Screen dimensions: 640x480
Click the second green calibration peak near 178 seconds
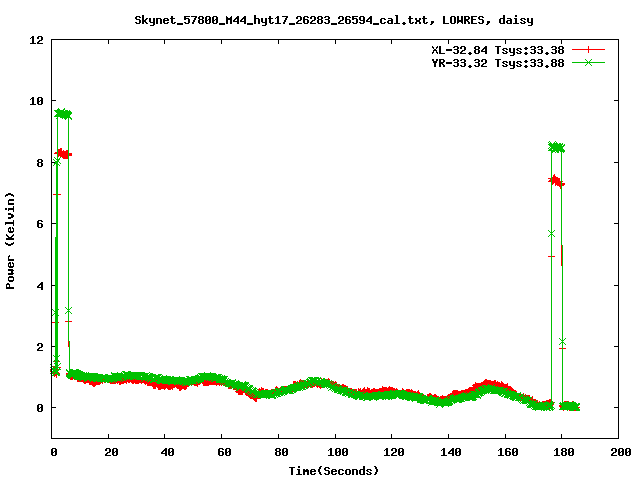(556, 147)
